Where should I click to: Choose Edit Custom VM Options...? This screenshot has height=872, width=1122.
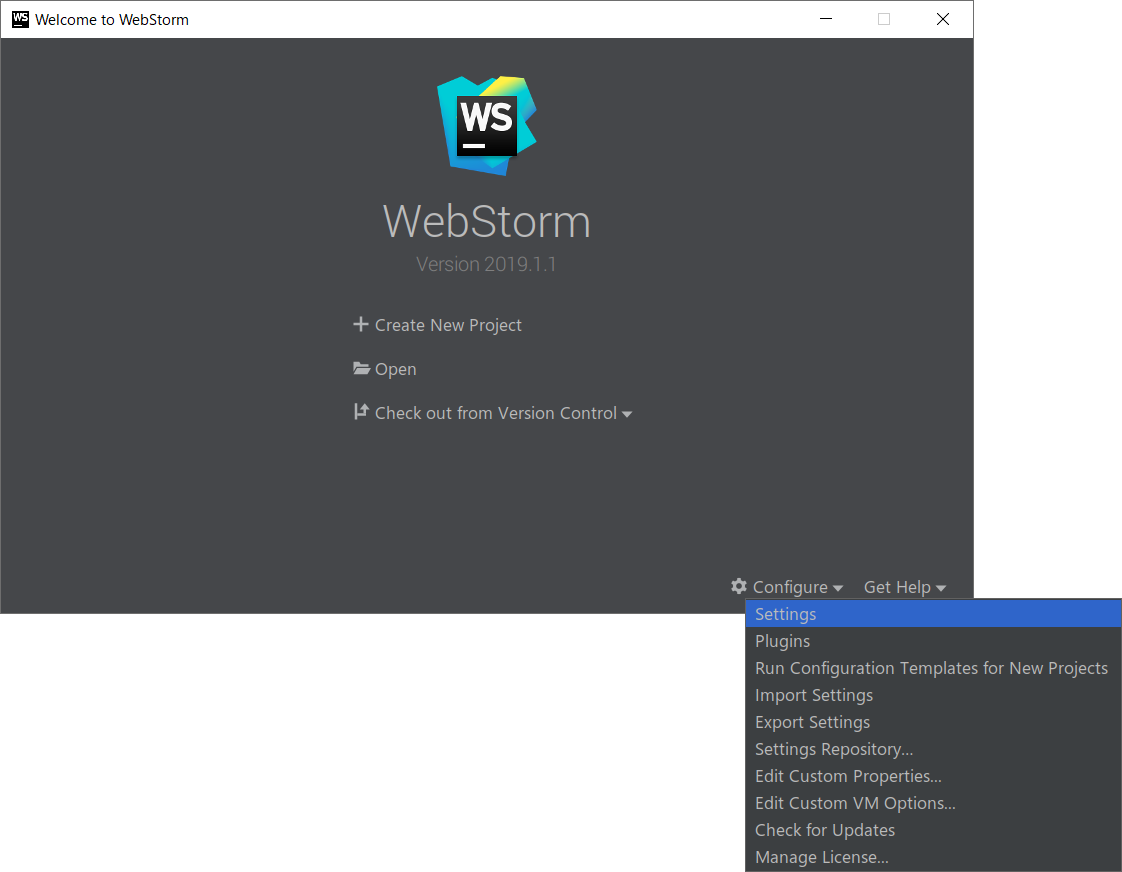click(x=933, y=803)
